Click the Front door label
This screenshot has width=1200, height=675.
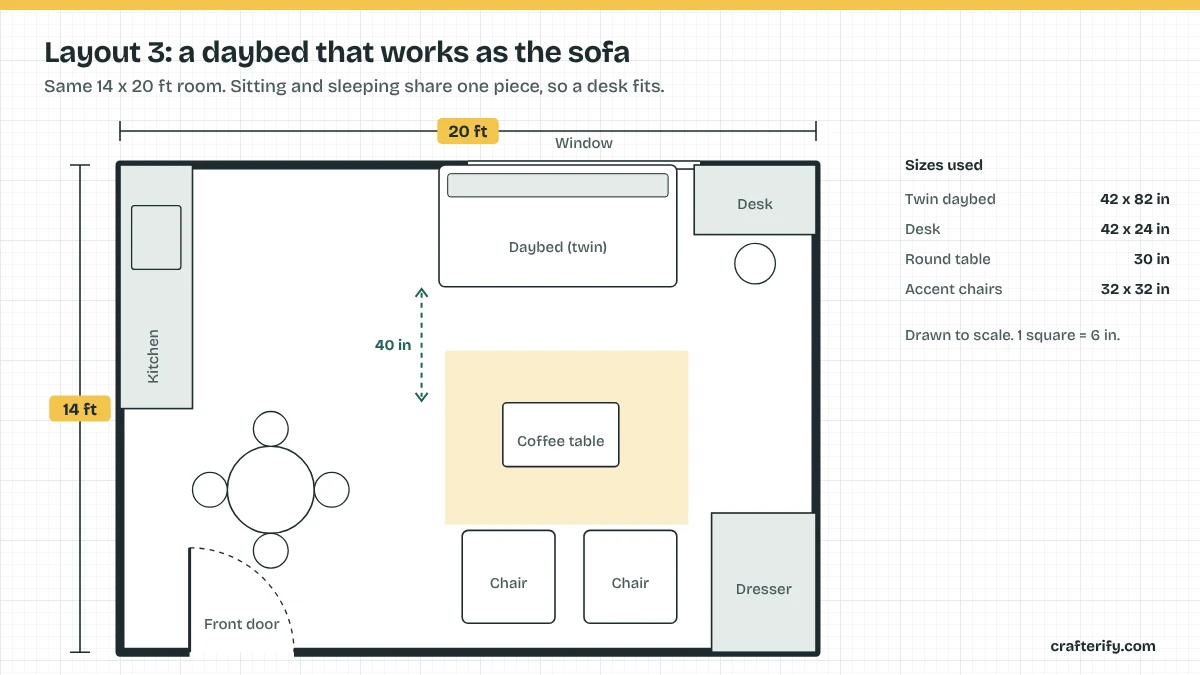coord(242,624)
